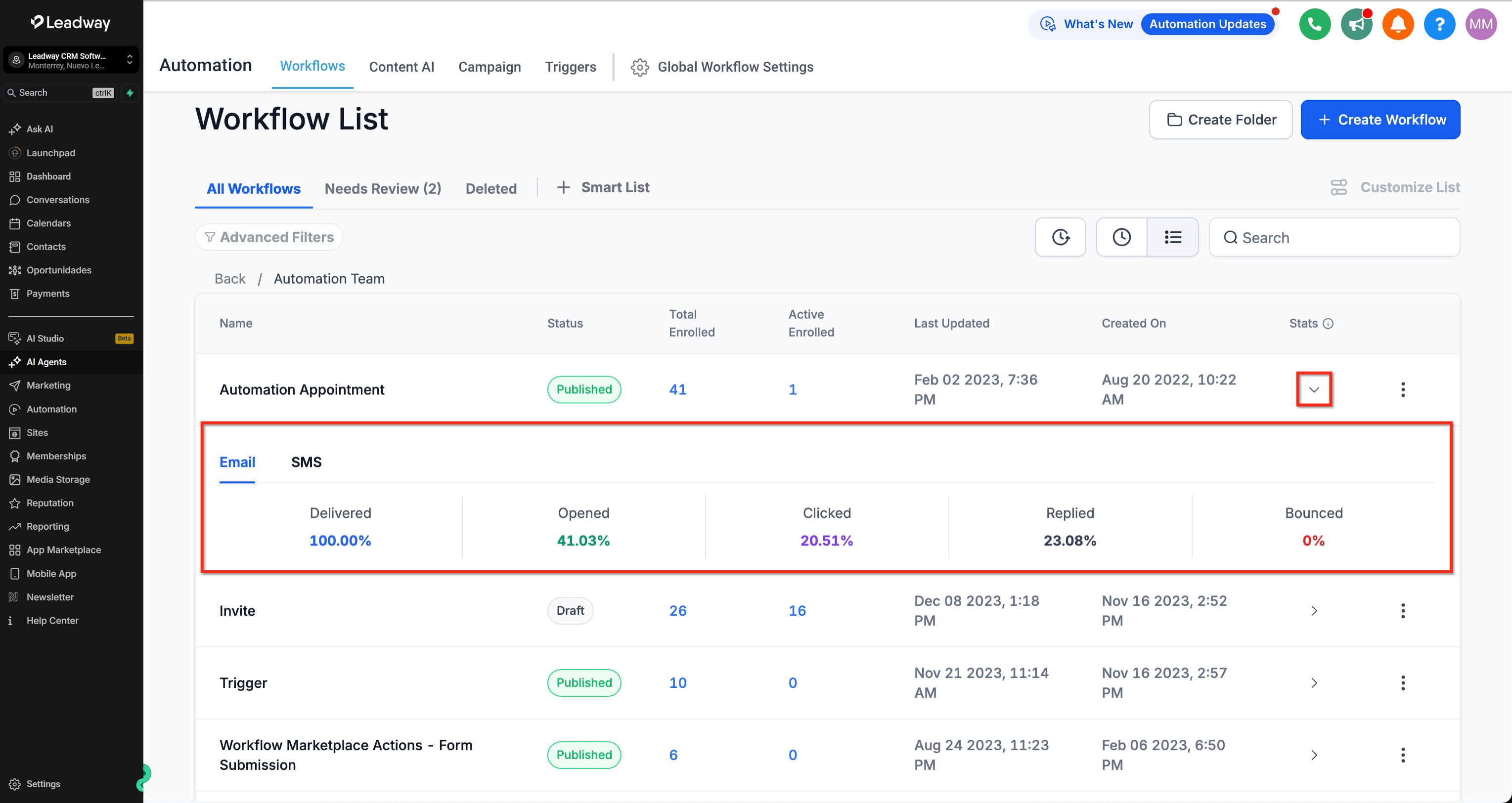This screenshot has width=1512, height=803.
Task: Click the green phone dialer icon
Action: tap(1315, 24)
